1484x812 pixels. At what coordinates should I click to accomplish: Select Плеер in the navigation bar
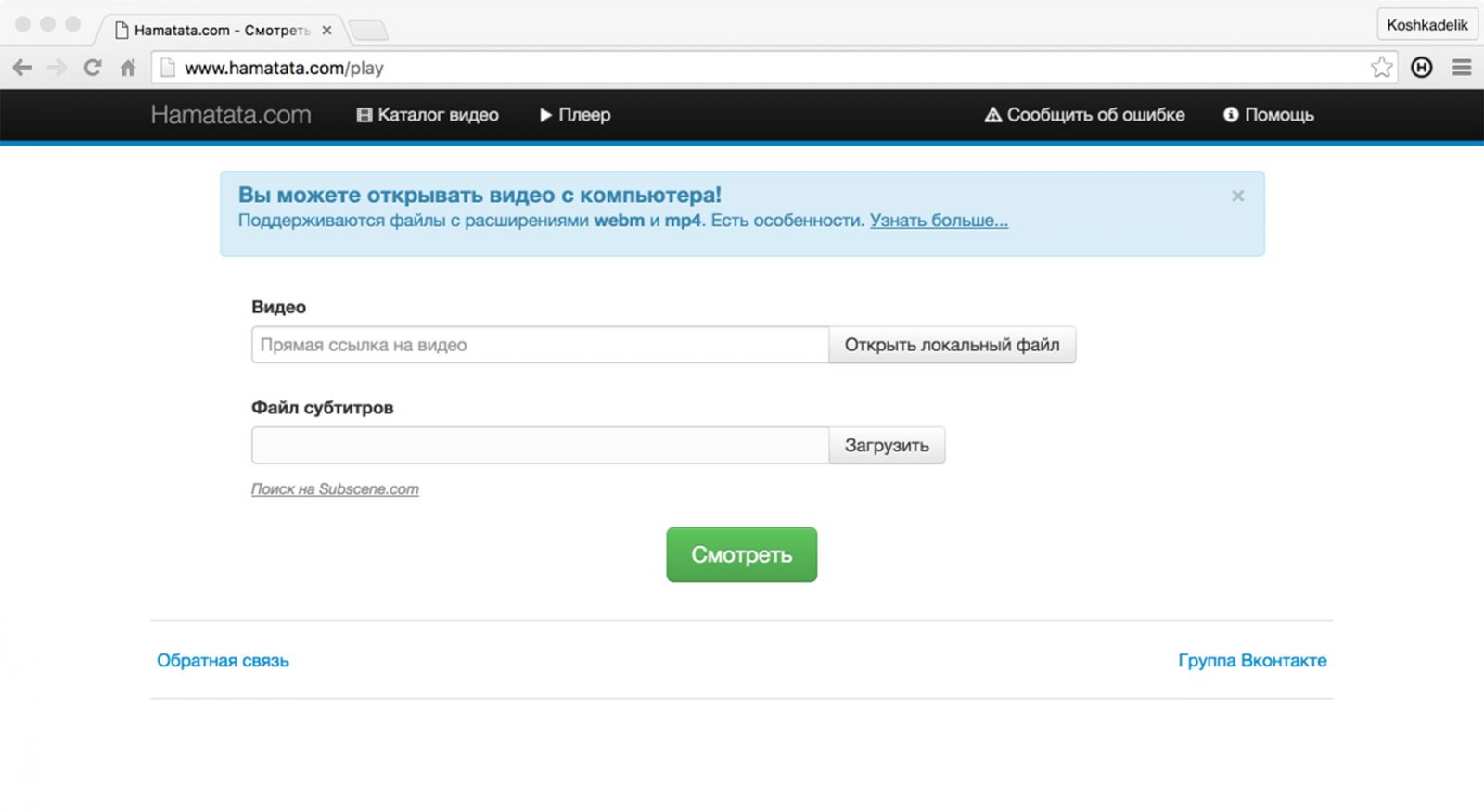click(x=575, y=115)
